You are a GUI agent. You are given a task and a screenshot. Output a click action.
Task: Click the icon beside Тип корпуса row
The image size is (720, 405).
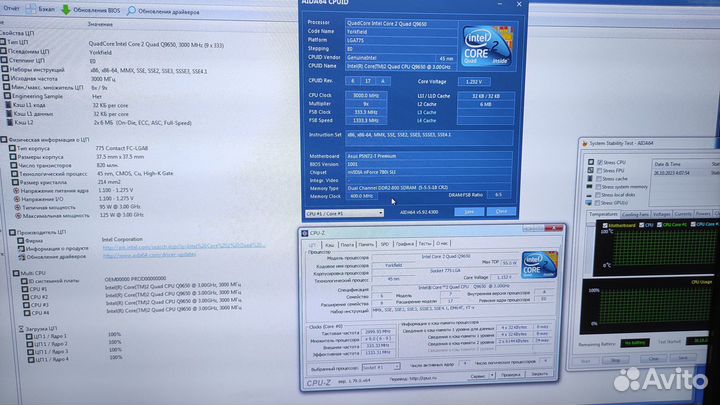12,148
